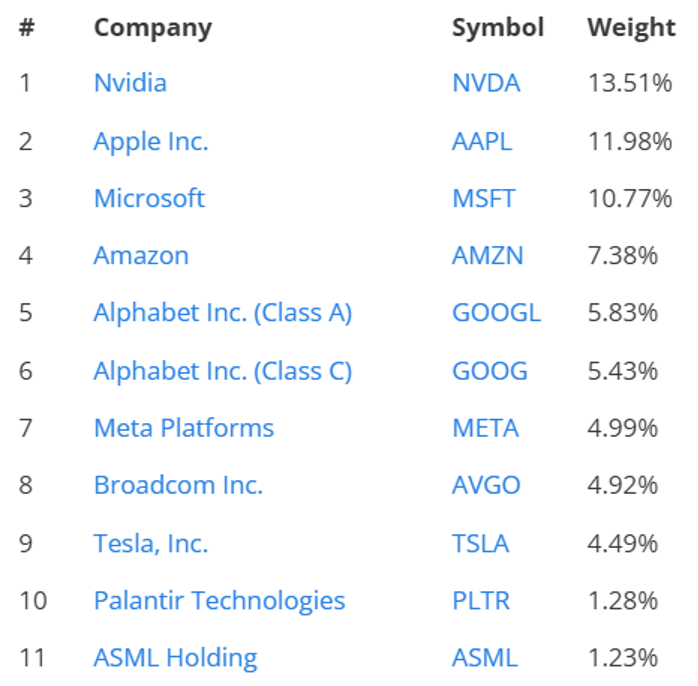The height and width of the screenshot is (686, 698).
Task: Click the AMZN symbol link
Action: 488,256
